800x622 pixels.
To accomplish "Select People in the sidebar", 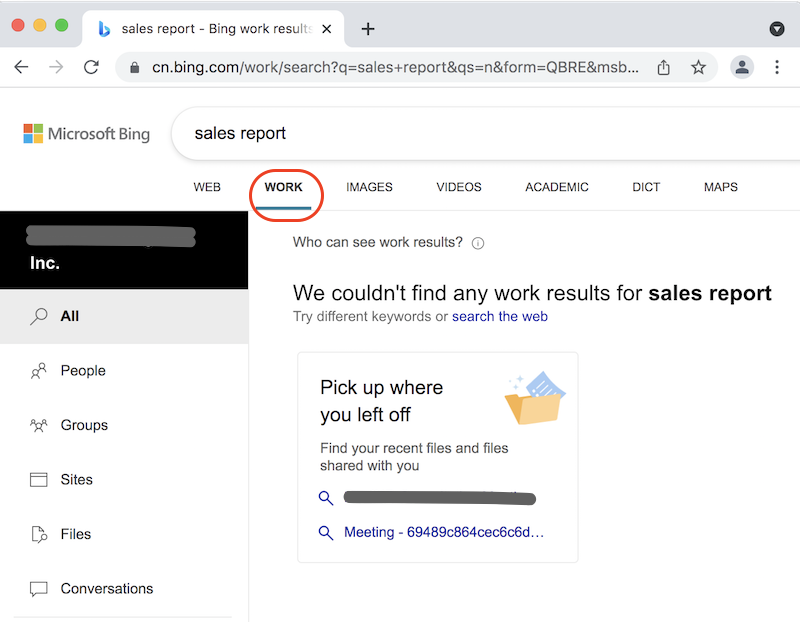I will coord(81,370).
